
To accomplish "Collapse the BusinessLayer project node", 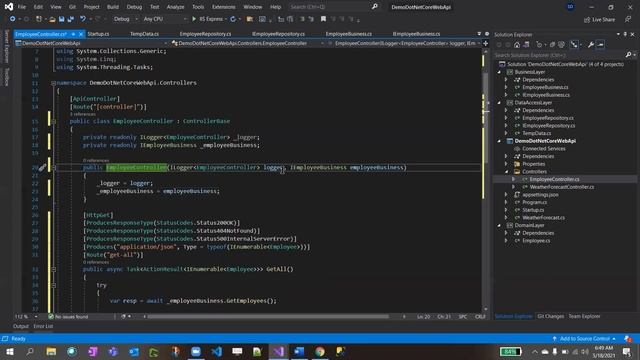I will click(499, 72).
